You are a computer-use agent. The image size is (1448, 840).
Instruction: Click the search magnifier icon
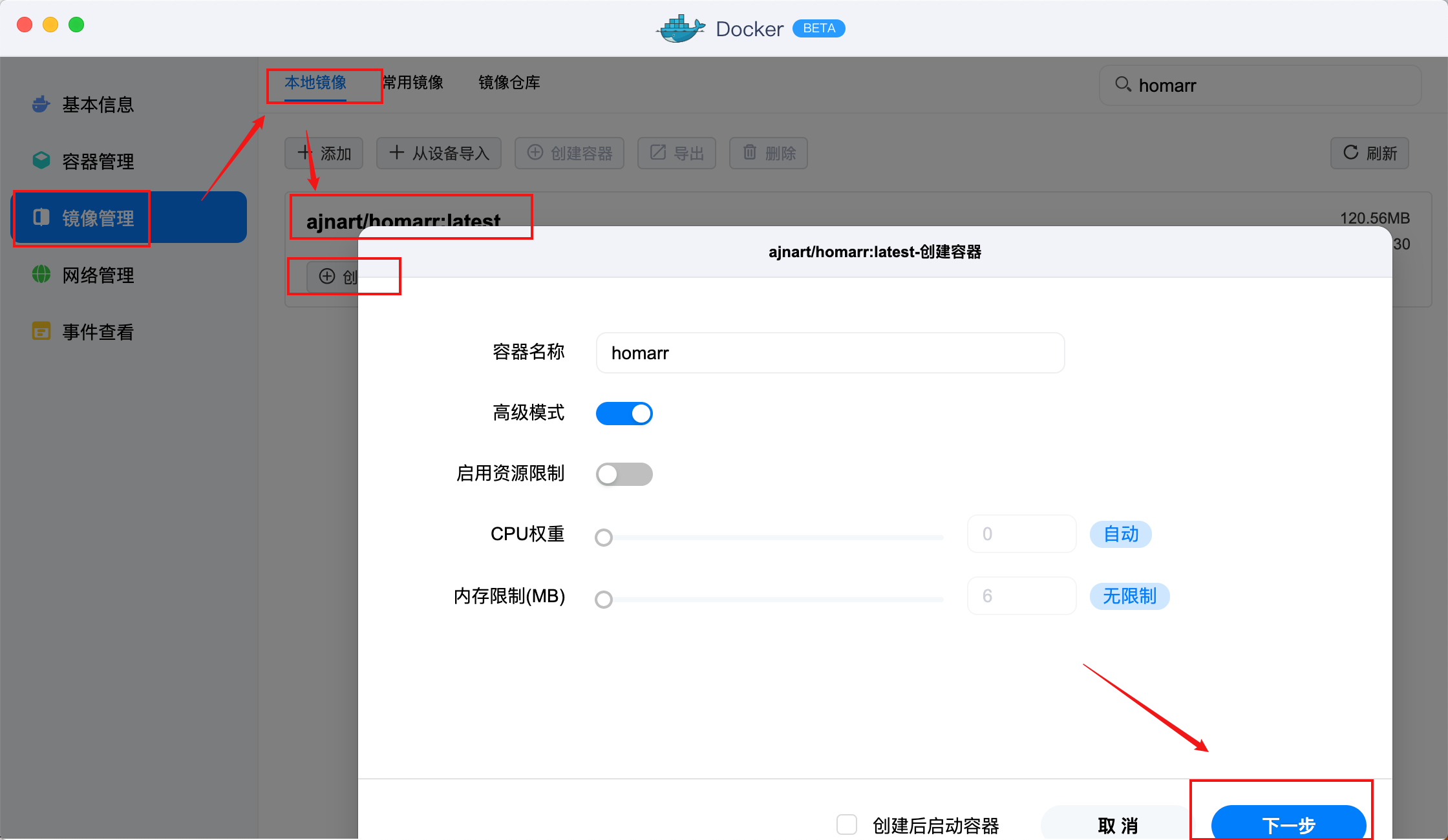click(x=1122, y=85)
